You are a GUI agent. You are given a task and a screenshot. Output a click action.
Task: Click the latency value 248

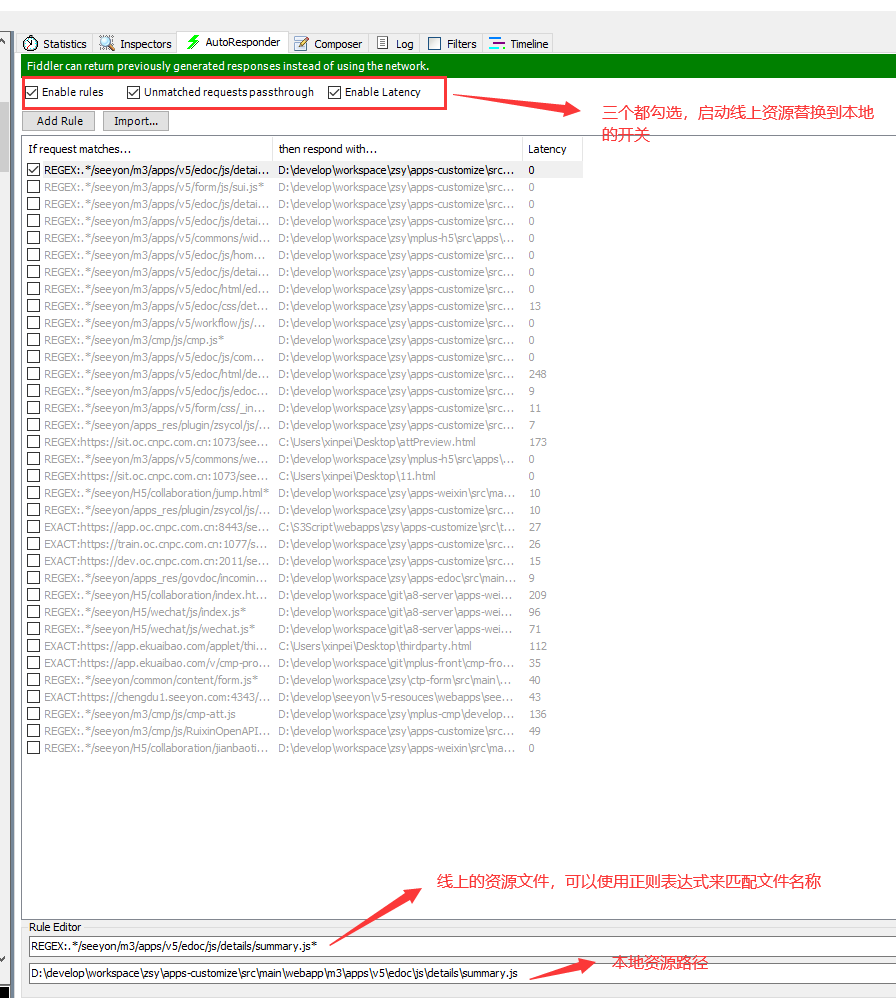538,374
